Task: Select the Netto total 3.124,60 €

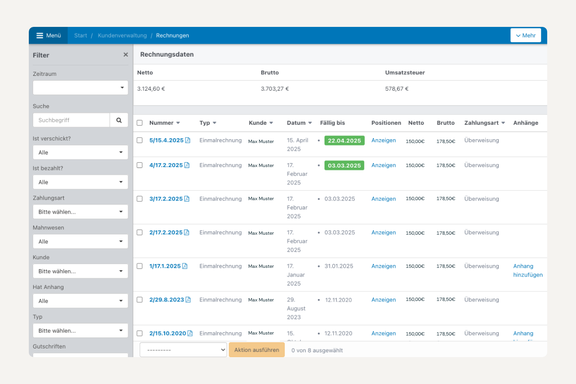Action: tap(151, 89)
